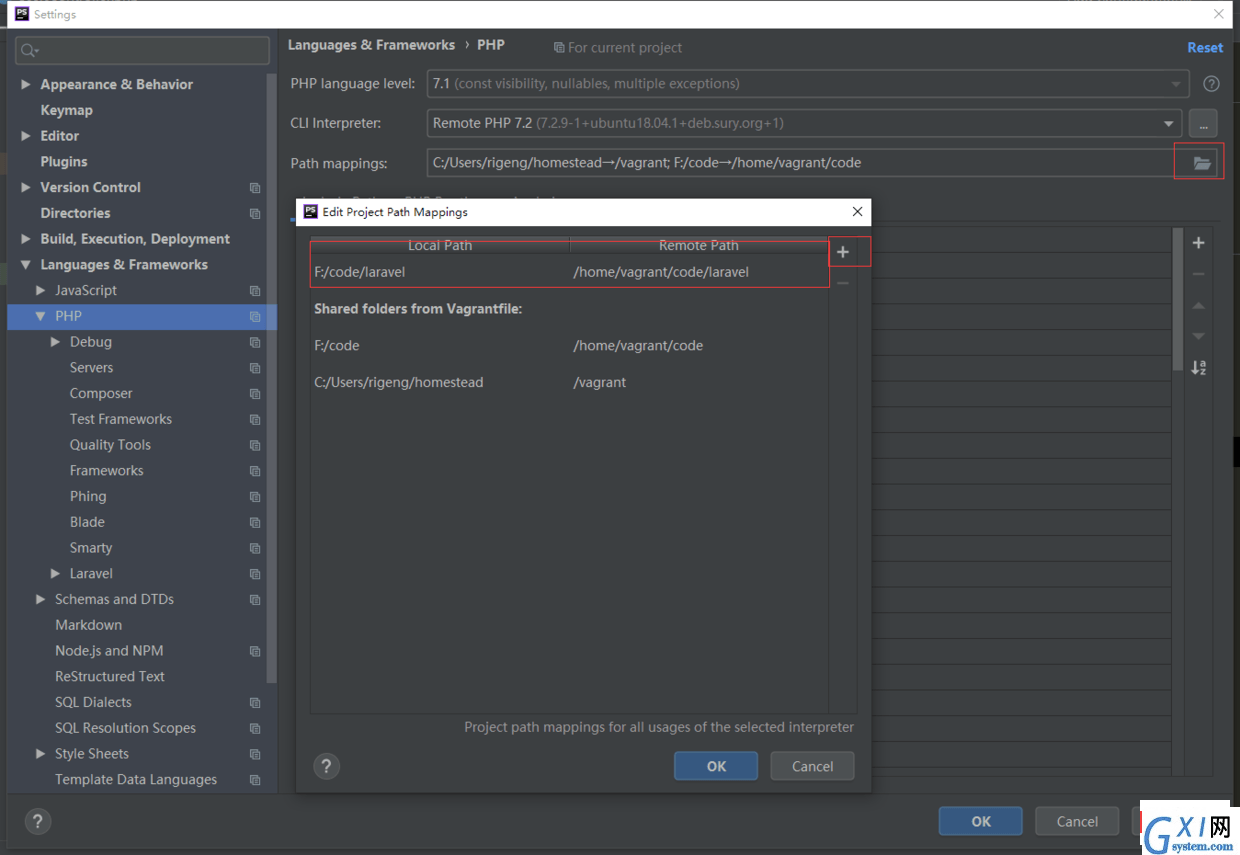1240x855 pixels.
Task: Click Remote Path column header
Action: click(699, 245)
